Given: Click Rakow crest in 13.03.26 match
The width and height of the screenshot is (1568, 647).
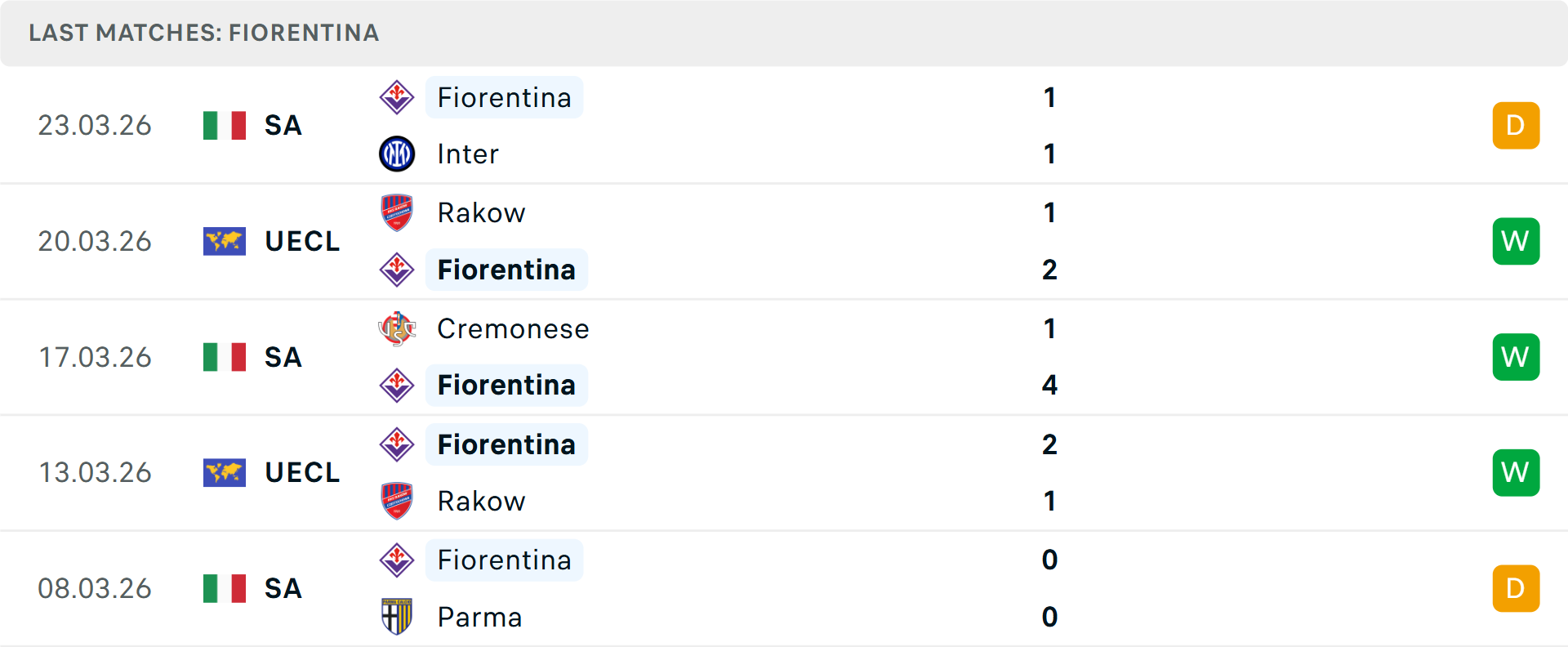Looking at the screenshot, I should tap(397, 501).
